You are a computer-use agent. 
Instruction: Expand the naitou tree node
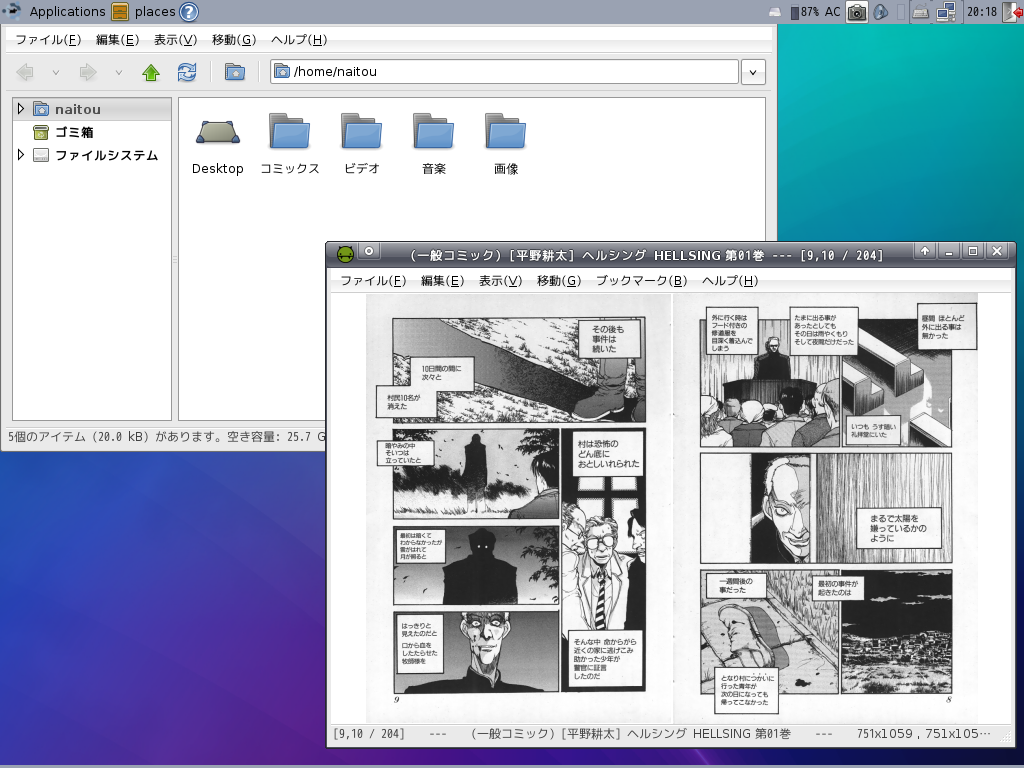(20, 108)
